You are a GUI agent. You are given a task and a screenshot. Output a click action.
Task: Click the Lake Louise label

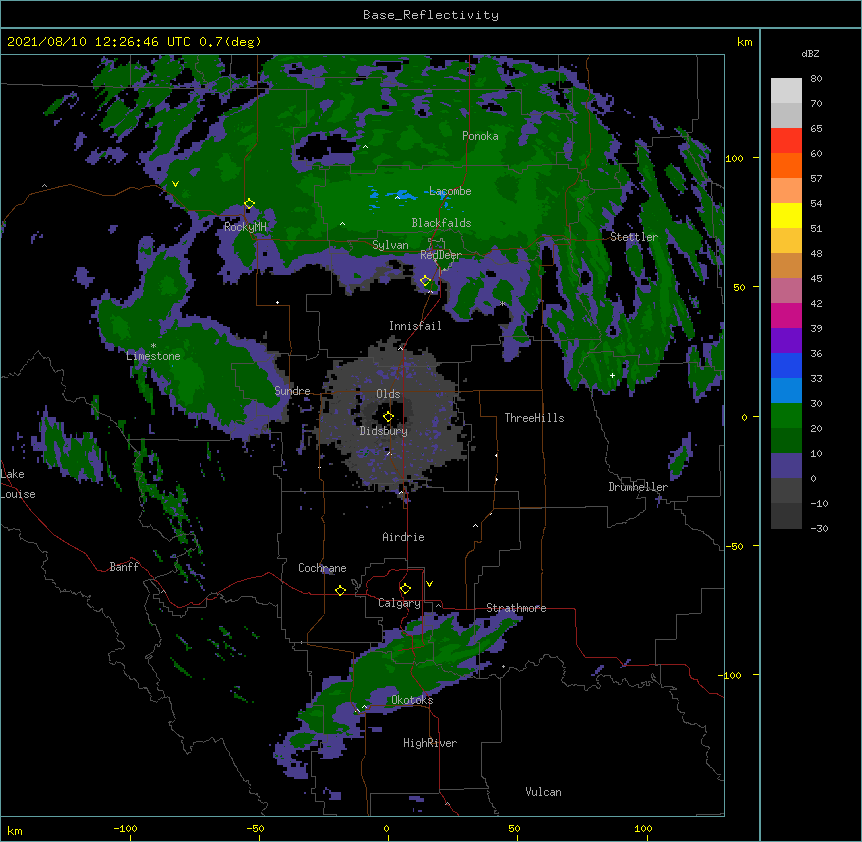(18, 484)
